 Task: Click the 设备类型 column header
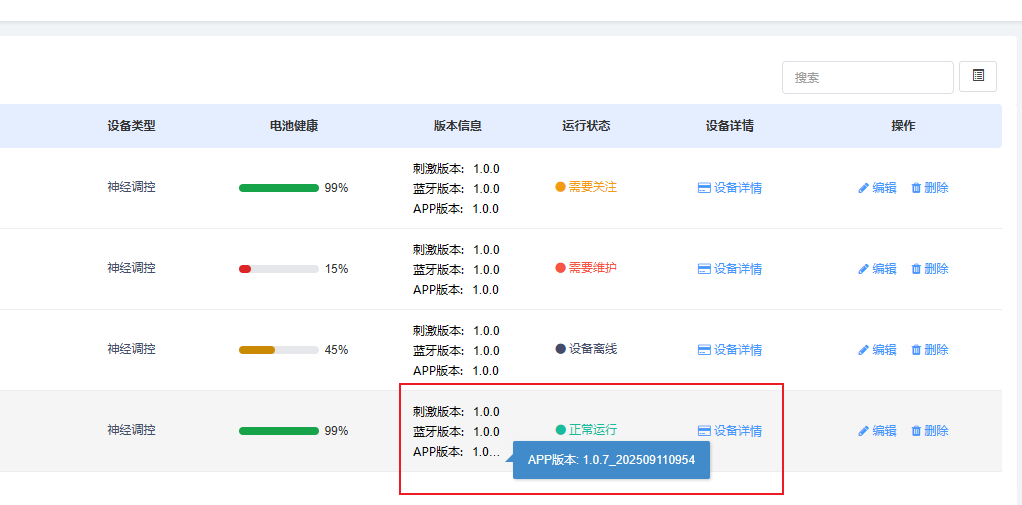click(x=132, y=126)
